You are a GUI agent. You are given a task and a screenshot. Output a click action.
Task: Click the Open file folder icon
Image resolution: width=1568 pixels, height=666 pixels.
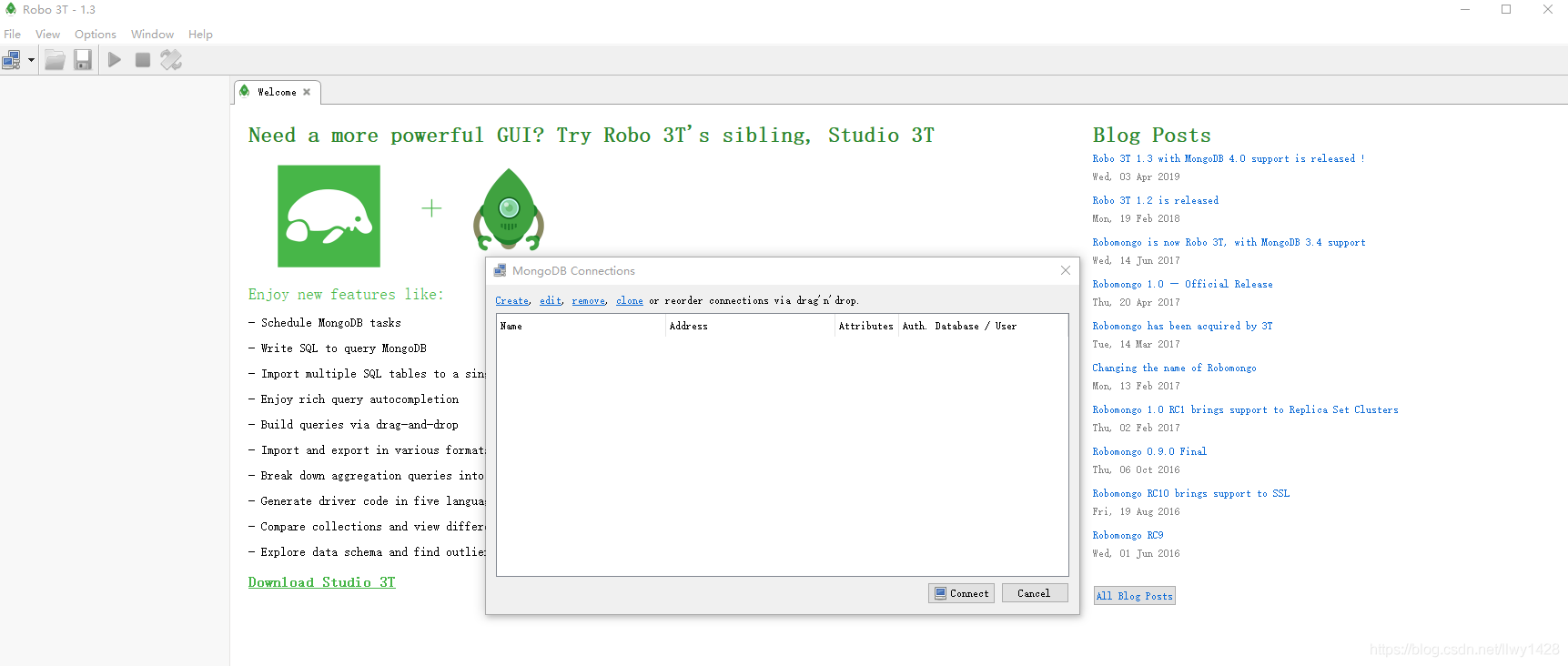[55, 60]
